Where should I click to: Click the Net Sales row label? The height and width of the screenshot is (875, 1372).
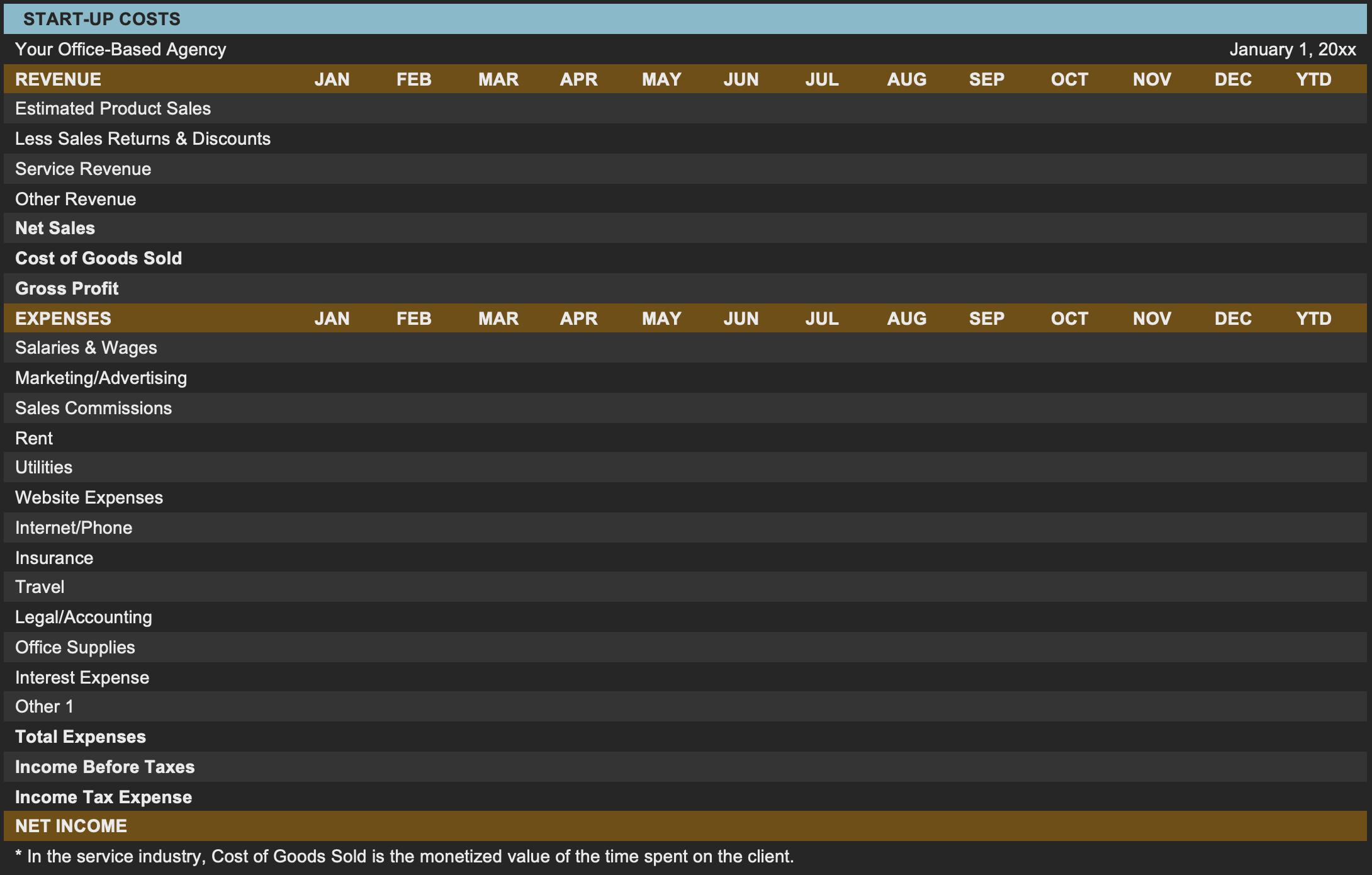55,228
